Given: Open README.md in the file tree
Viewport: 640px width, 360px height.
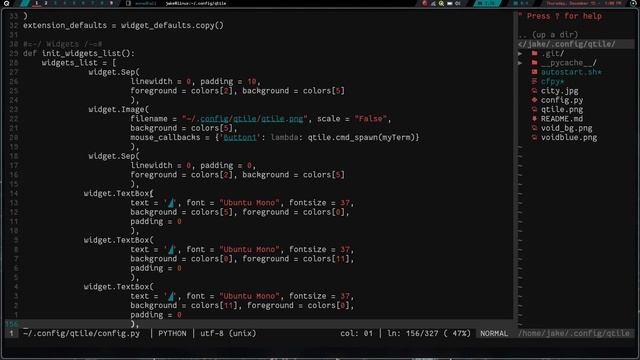Looking at the screenshot, I should tap(562, 119).
